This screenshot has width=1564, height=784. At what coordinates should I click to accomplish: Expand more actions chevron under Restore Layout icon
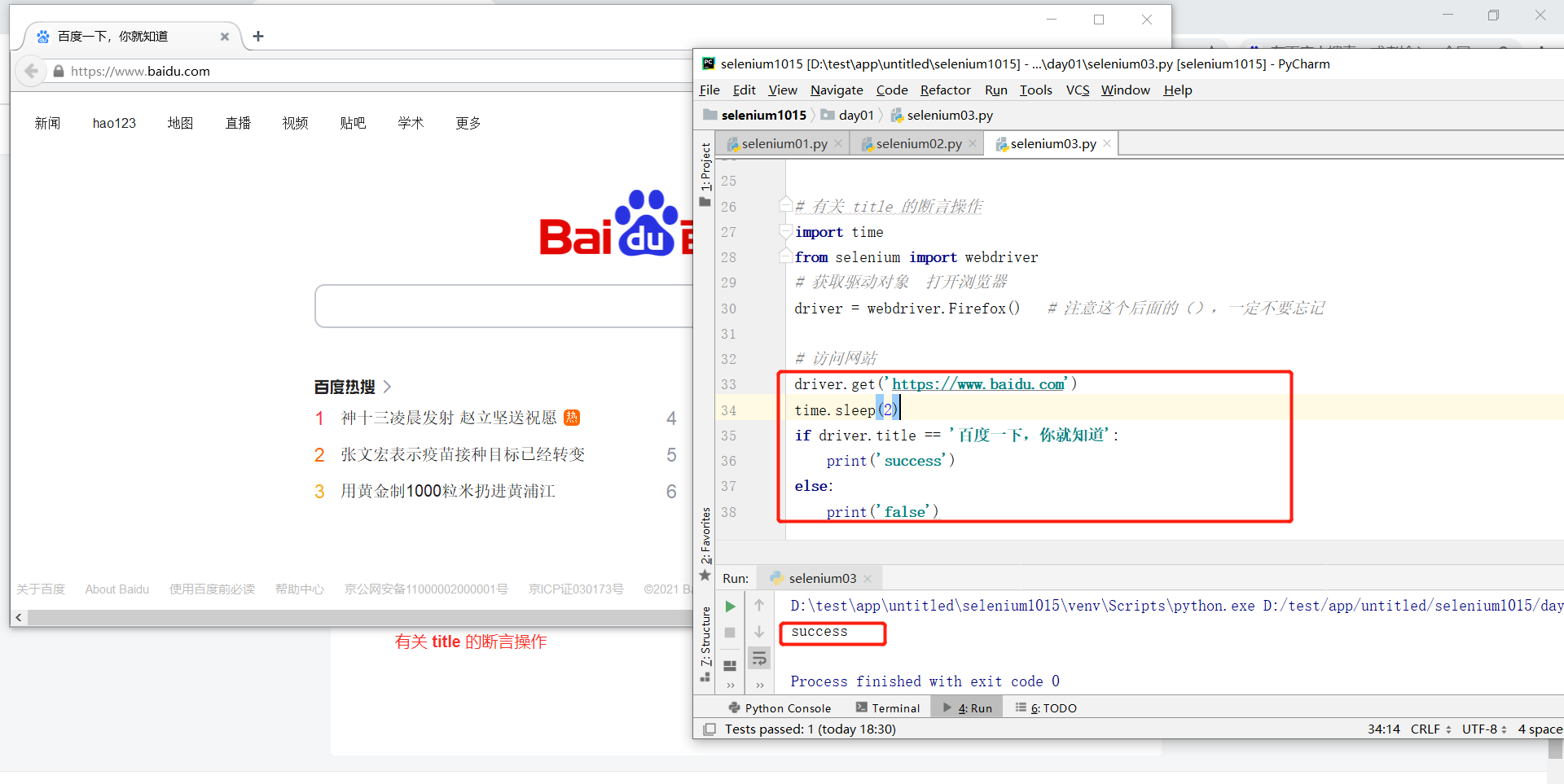(x=730, y=685)
